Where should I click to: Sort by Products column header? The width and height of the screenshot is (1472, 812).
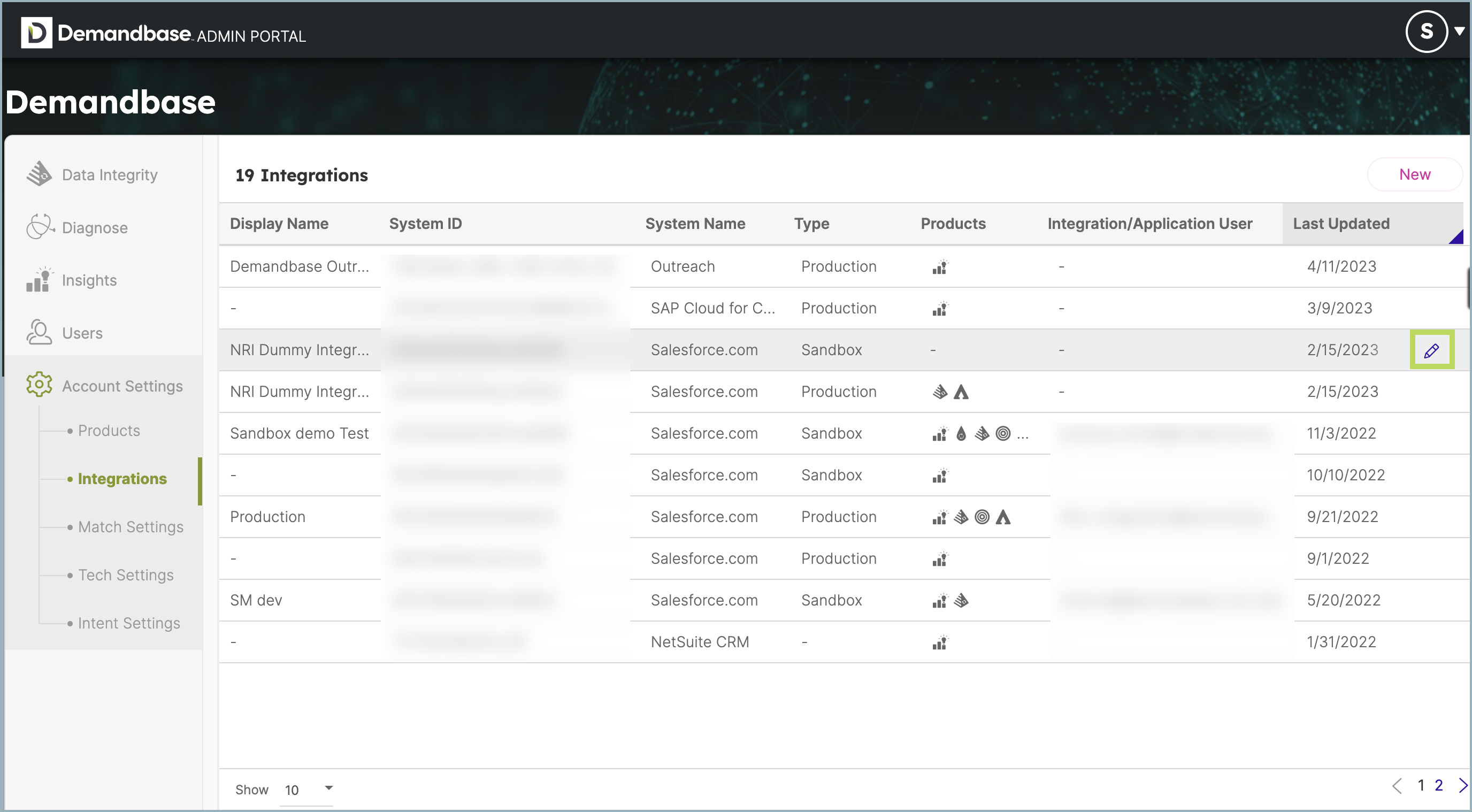[x=953, y=224]
